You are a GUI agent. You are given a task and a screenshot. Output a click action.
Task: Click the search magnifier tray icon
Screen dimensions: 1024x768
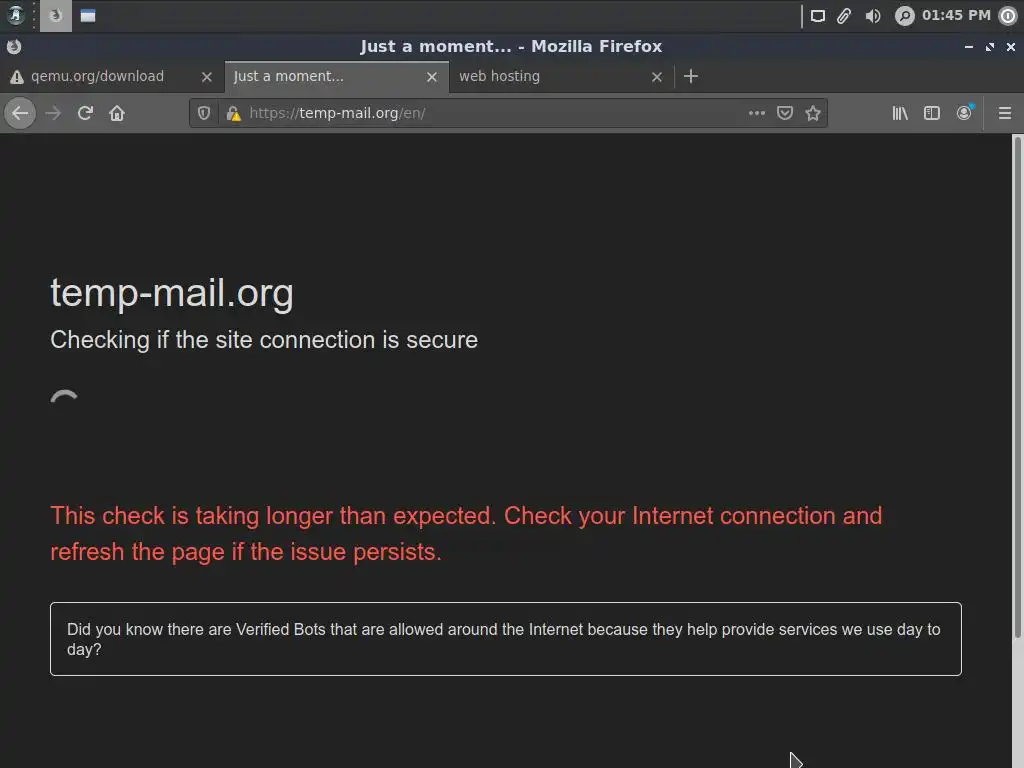[x=904, y=16]
